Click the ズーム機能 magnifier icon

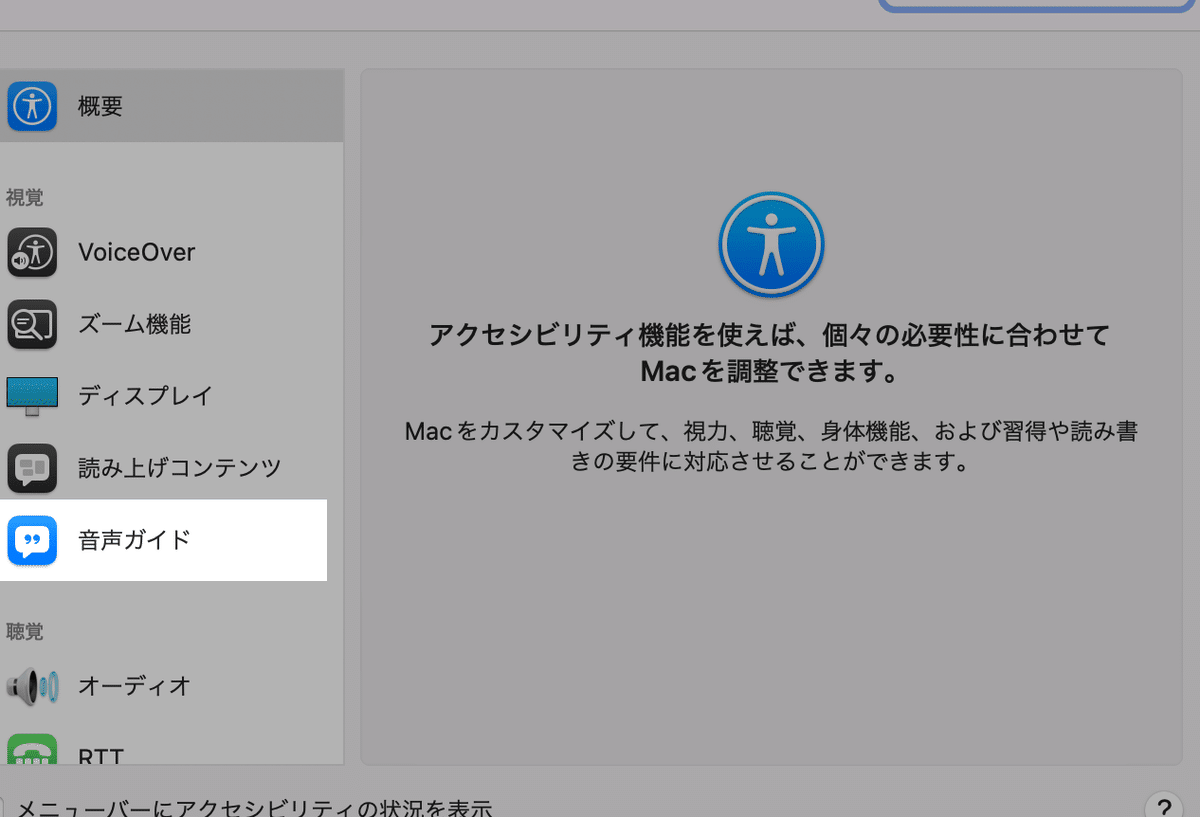[32, 324]
